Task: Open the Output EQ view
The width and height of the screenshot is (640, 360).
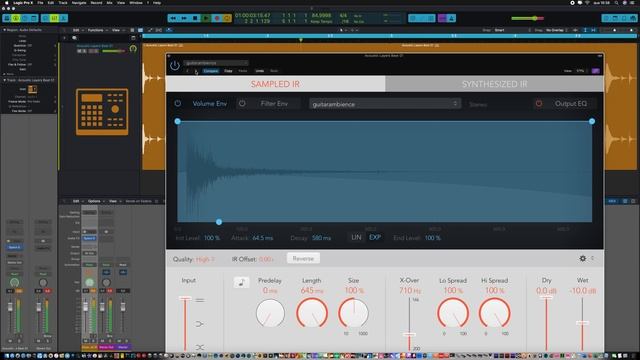Action: click(x=571, y=104)
